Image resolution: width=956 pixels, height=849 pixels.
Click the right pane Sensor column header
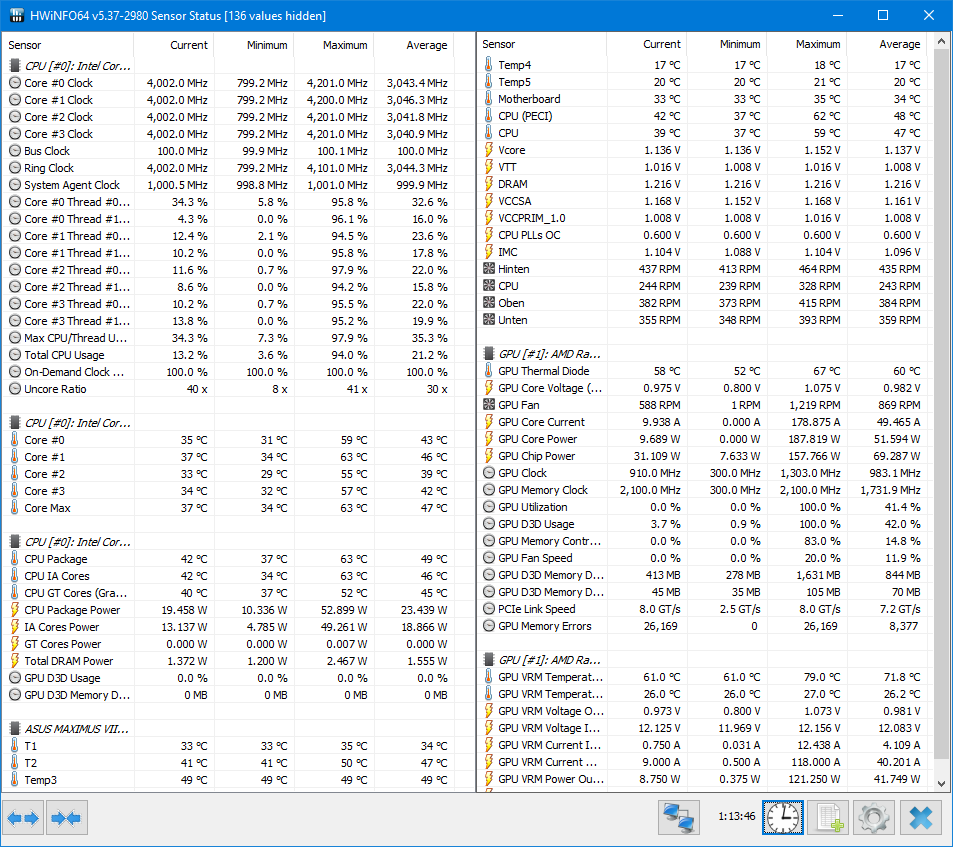542,44
